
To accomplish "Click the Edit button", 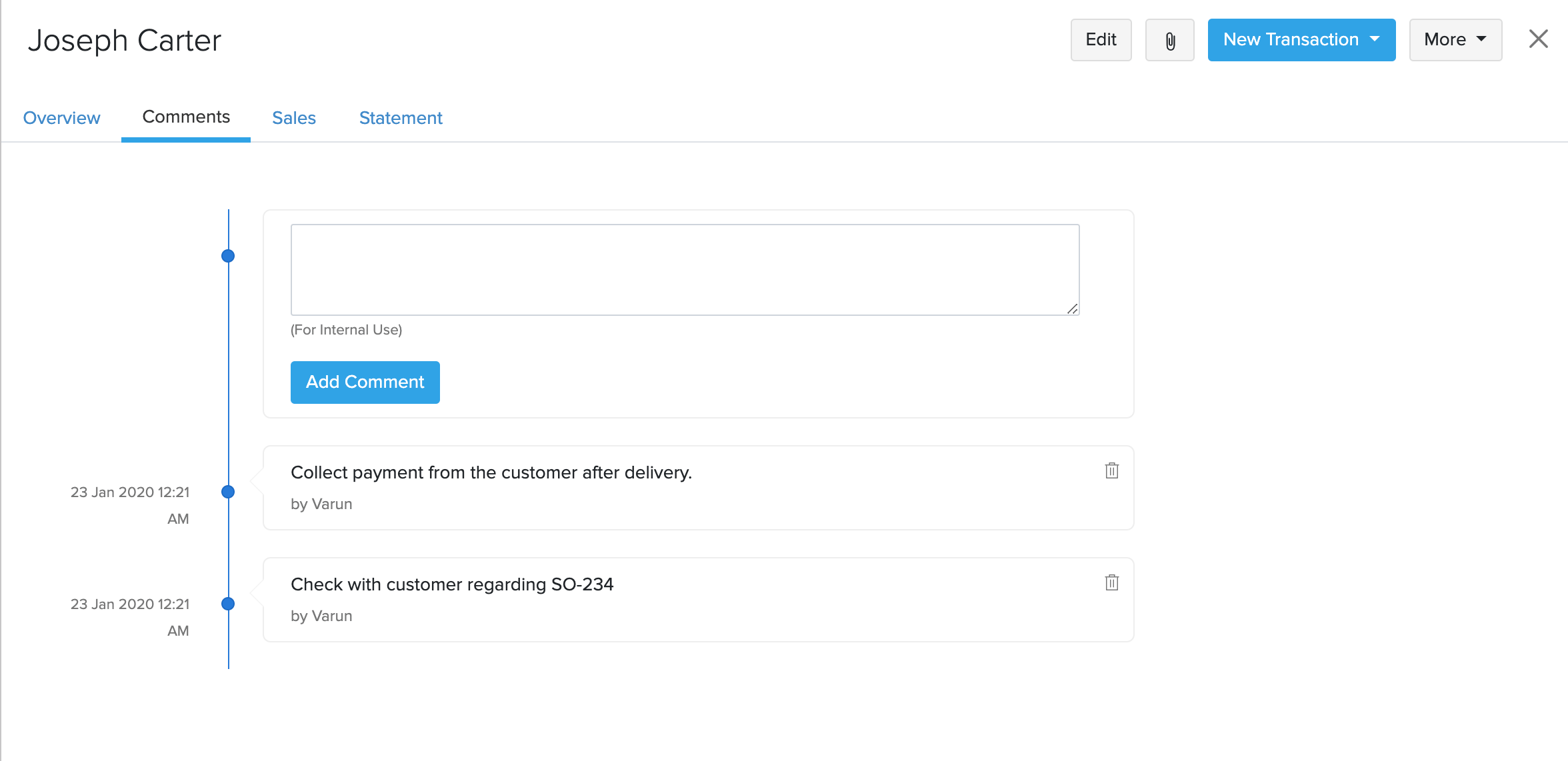I will point(1100,39).
